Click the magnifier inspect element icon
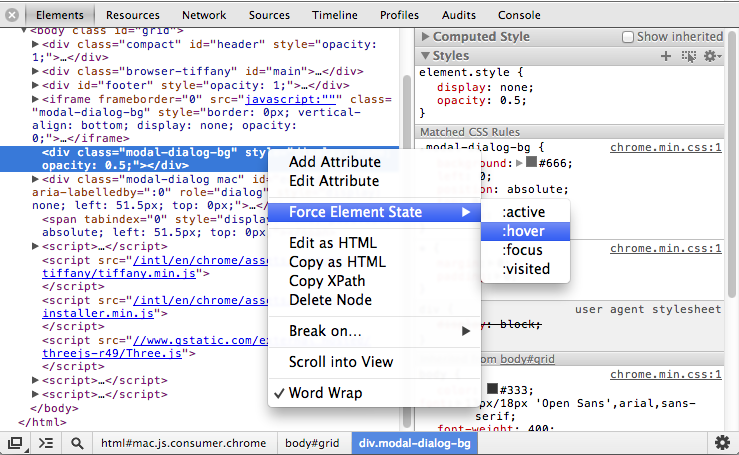739x455 pixels. 77,442
